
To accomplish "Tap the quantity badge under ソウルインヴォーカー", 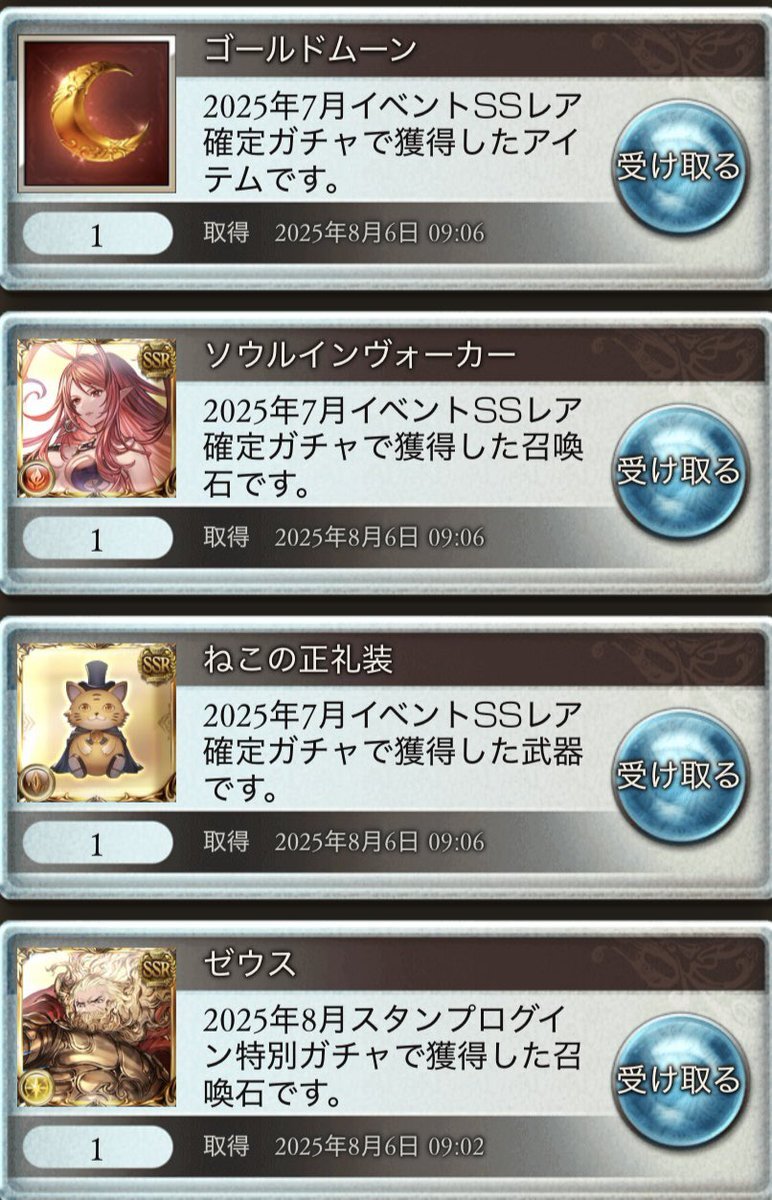I will coord(97,540).
